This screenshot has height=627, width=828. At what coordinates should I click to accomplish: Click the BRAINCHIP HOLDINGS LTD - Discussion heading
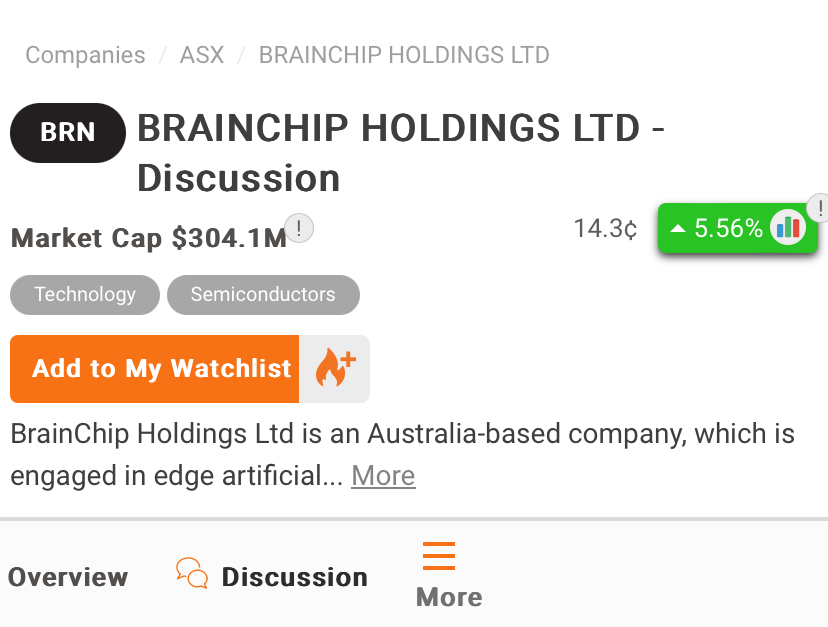pos(400,153)
